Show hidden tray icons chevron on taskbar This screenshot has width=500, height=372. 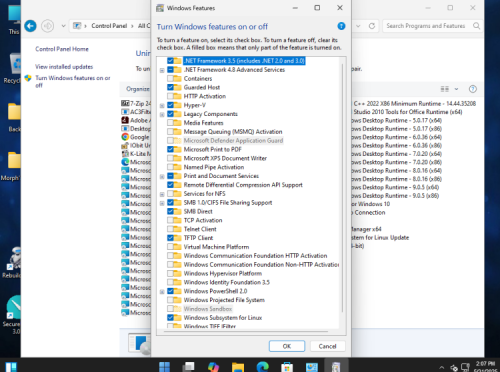tap(442, 367)
